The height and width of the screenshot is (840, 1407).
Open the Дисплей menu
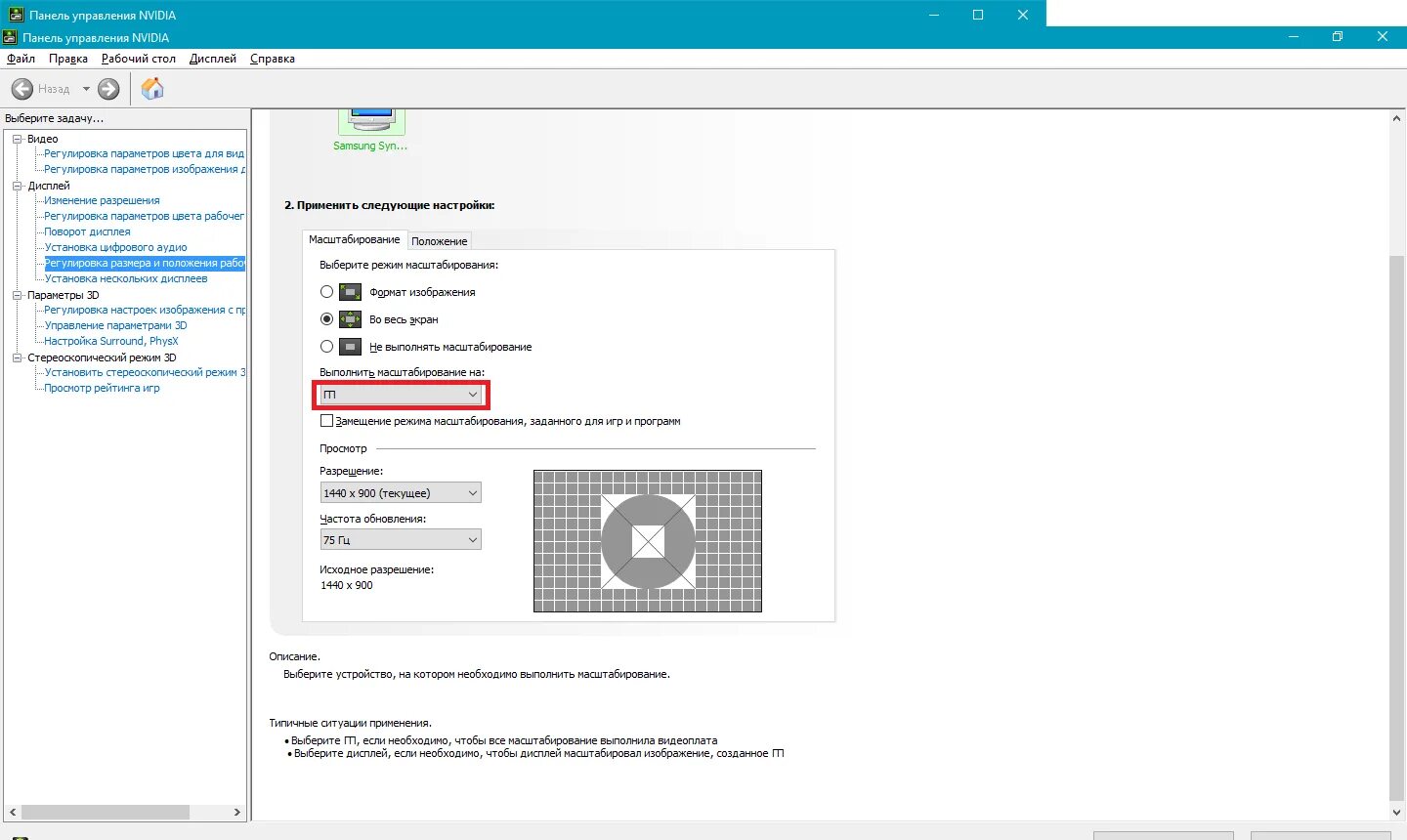[213, 59]
